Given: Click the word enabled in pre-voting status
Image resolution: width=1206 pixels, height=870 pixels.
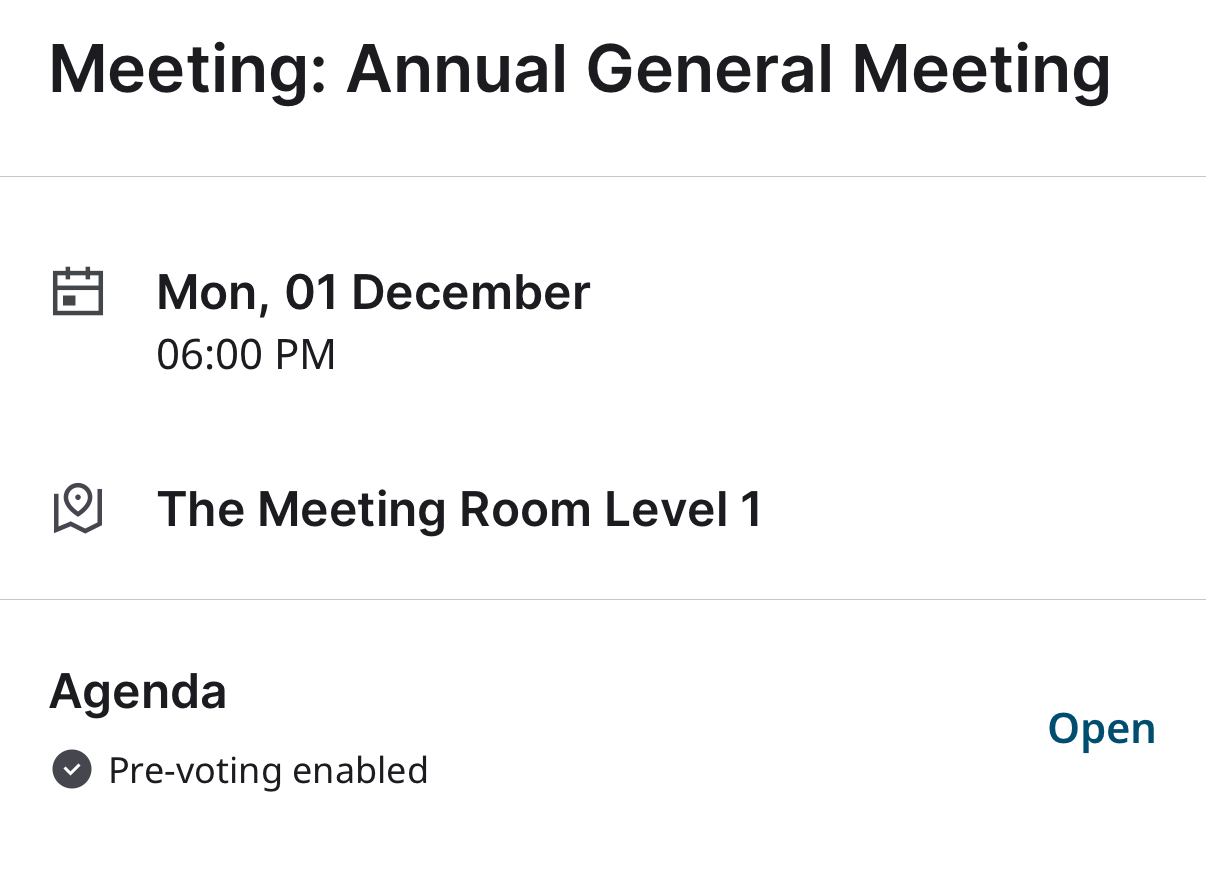Looking at the screenshot, I should [x=360, y=771].
